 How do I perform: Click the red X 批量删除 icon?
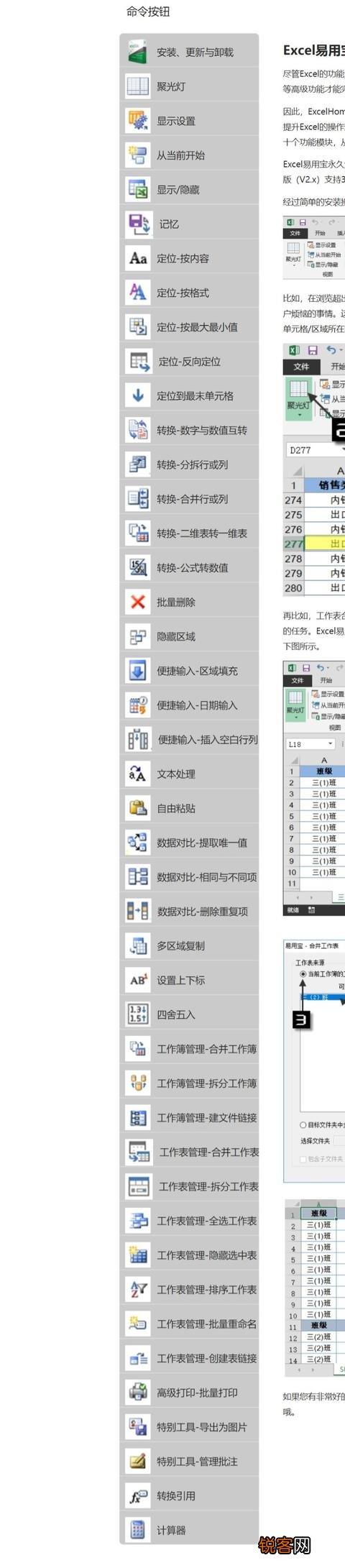click(137, 602)
